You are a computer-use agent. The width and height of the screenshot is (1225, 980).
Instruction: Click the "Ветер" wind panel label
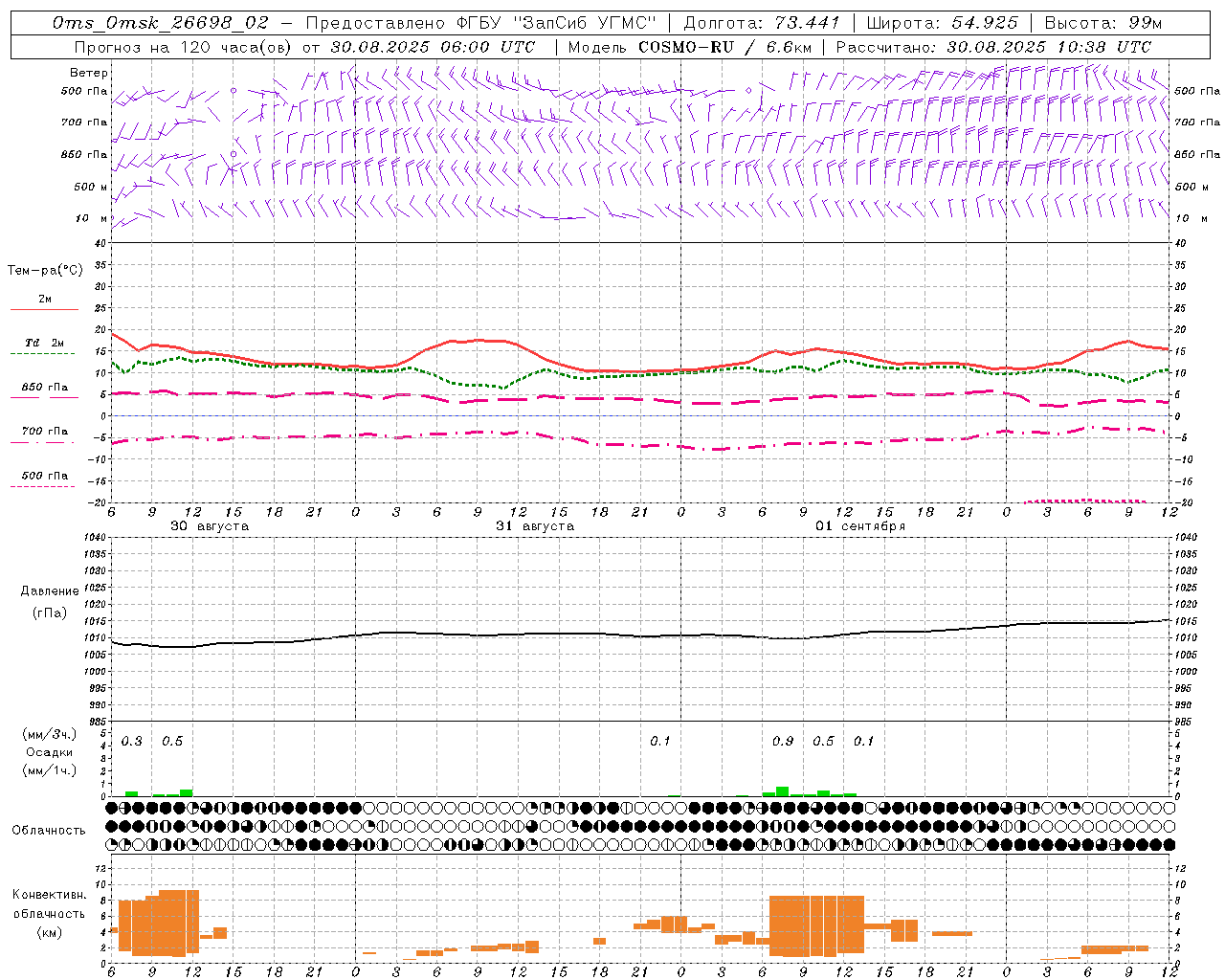click(88, 73)
